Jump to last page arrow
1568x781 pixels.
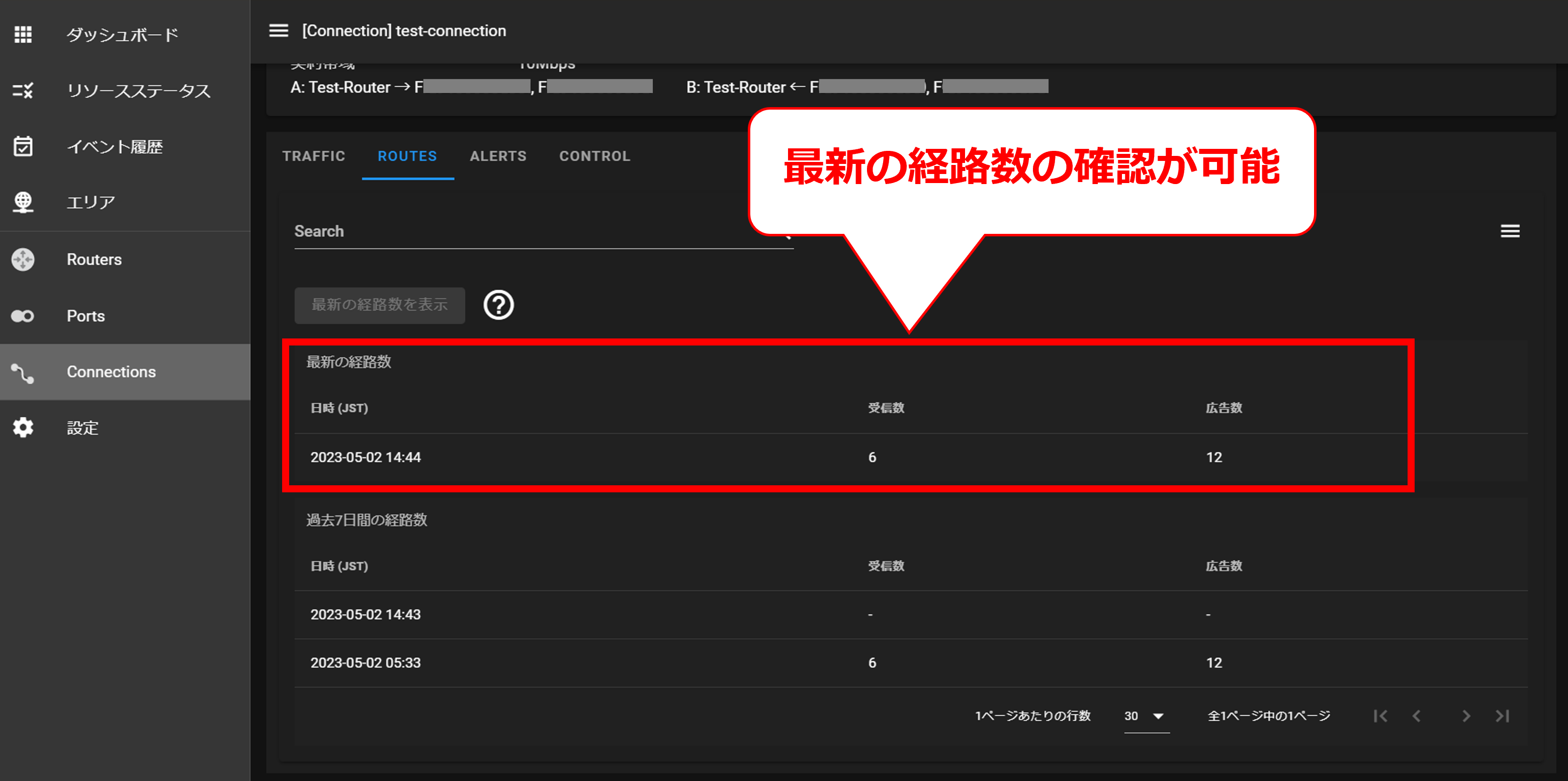click(1502, 717)
